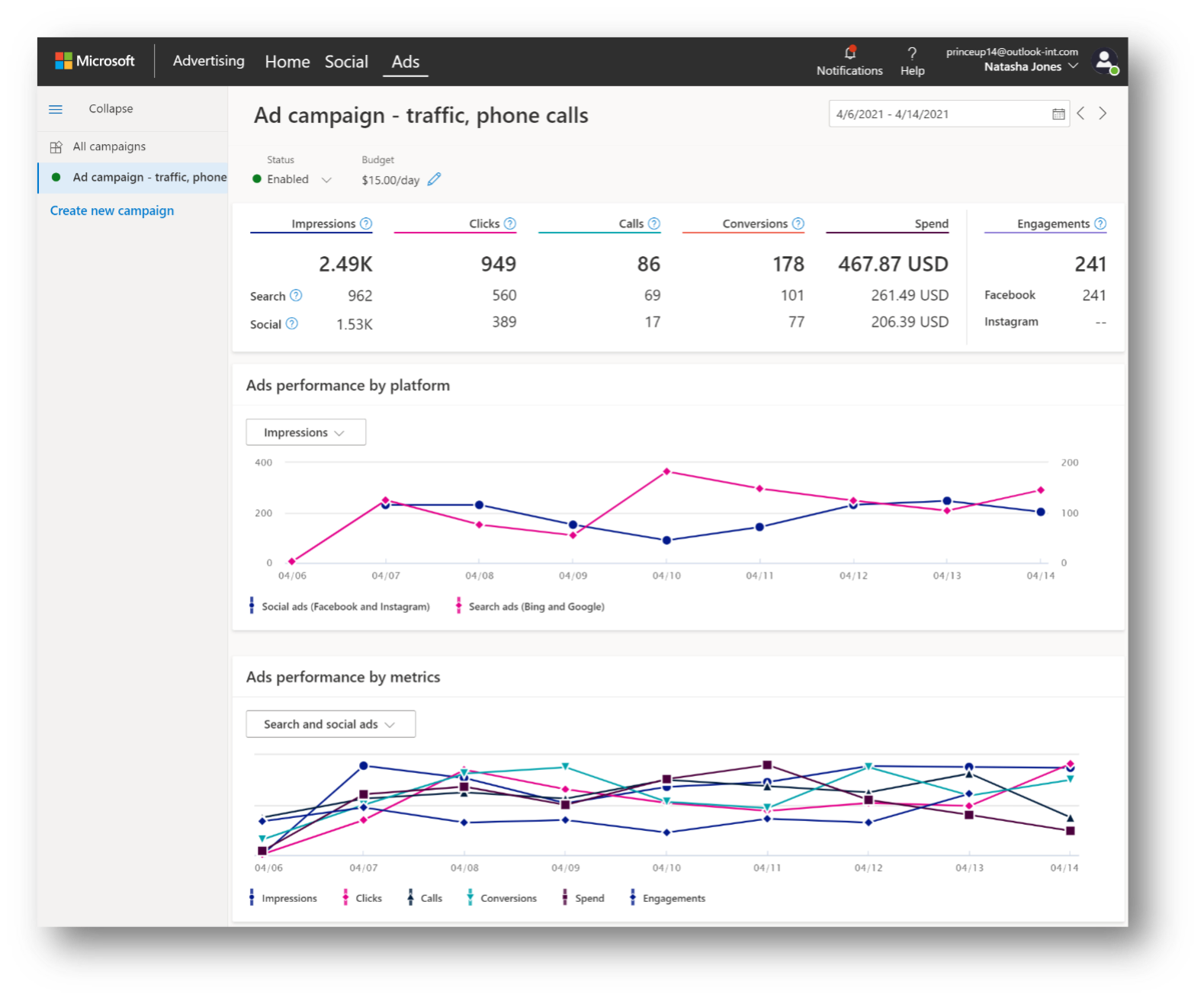Open the calendar icon in date field

pyautogui.click(x=1058, y=114)
